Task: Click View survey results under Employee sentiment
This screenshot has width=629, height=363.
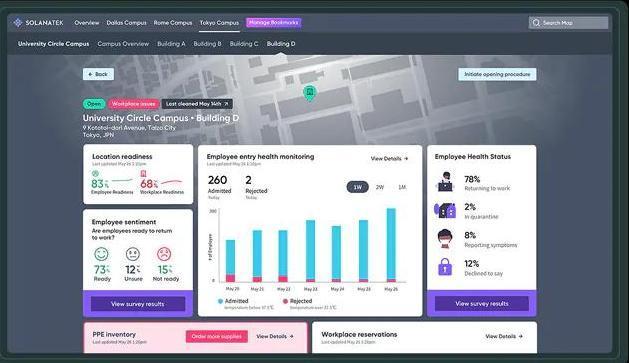Action: tap(138, 304)
